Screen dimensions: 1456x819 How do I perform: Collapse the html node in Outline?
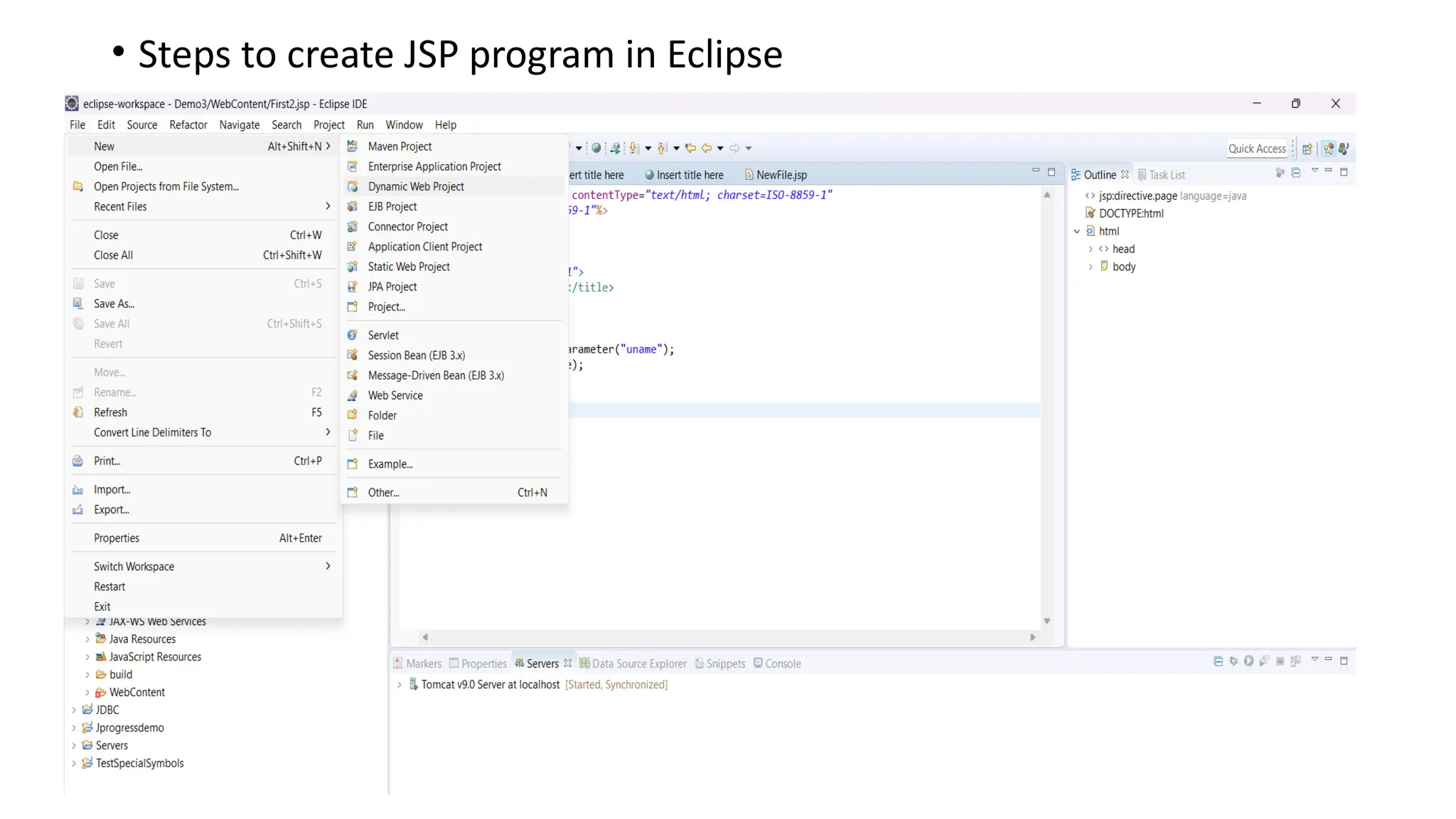pos(1077,231)
